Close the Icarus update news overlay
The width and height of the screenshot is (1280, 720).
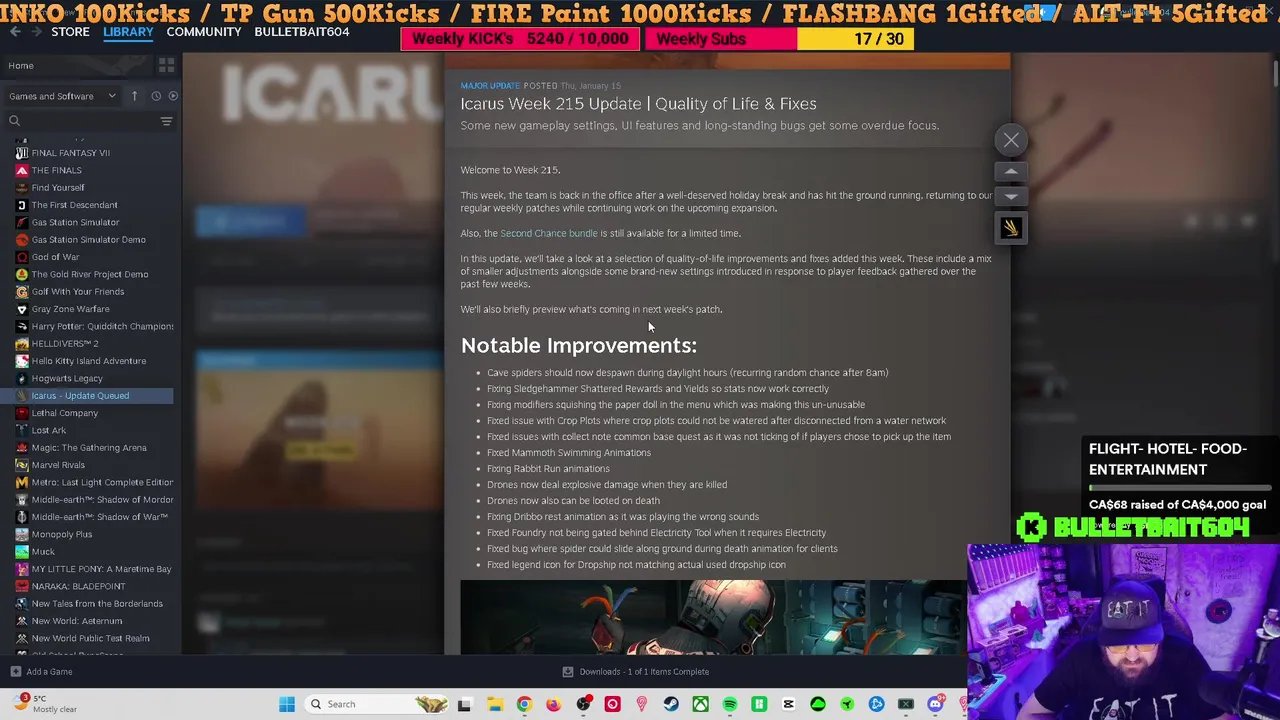[x=1011, y=140]
